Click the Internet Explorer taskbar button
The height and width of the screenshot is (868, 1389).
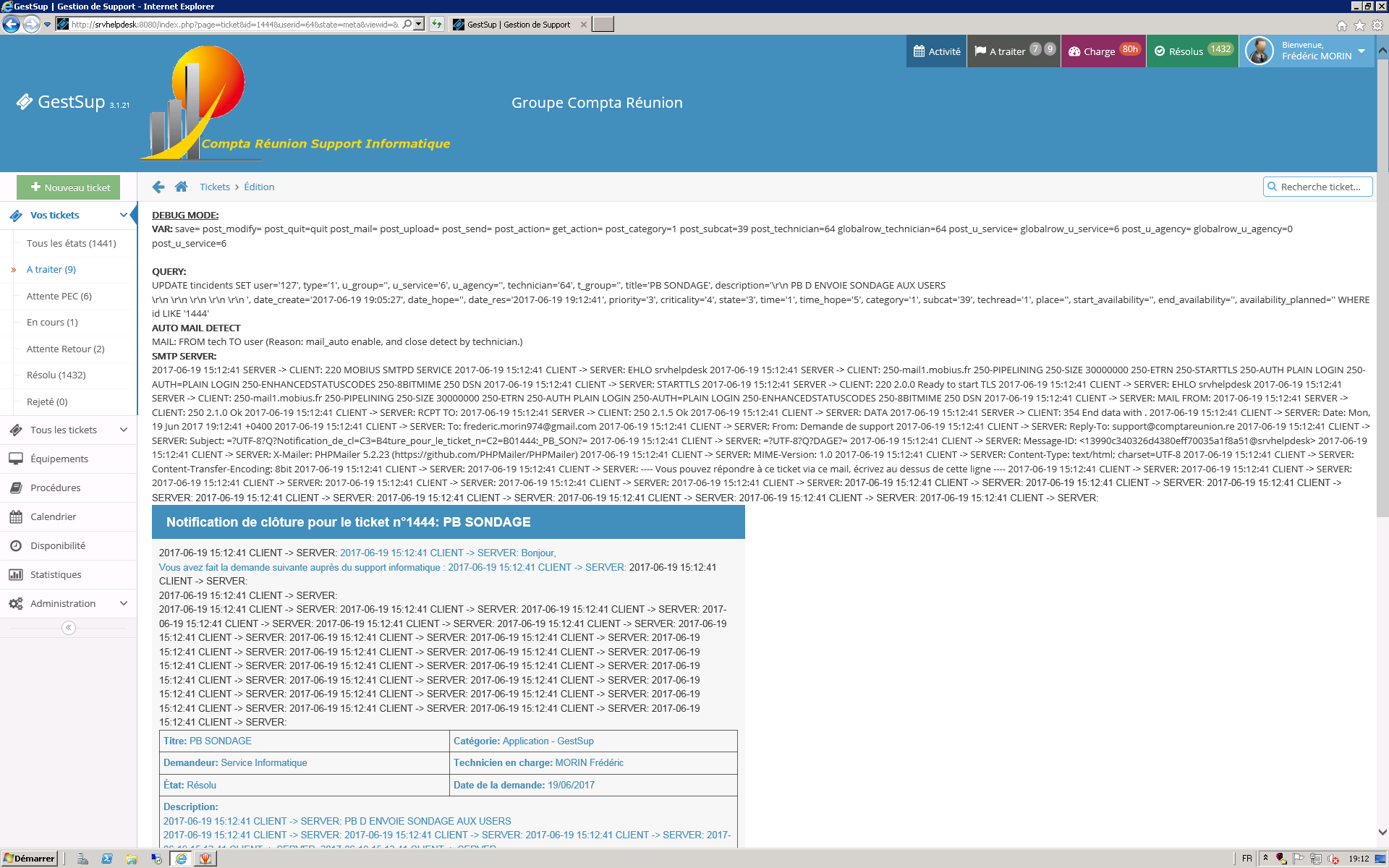181,859
